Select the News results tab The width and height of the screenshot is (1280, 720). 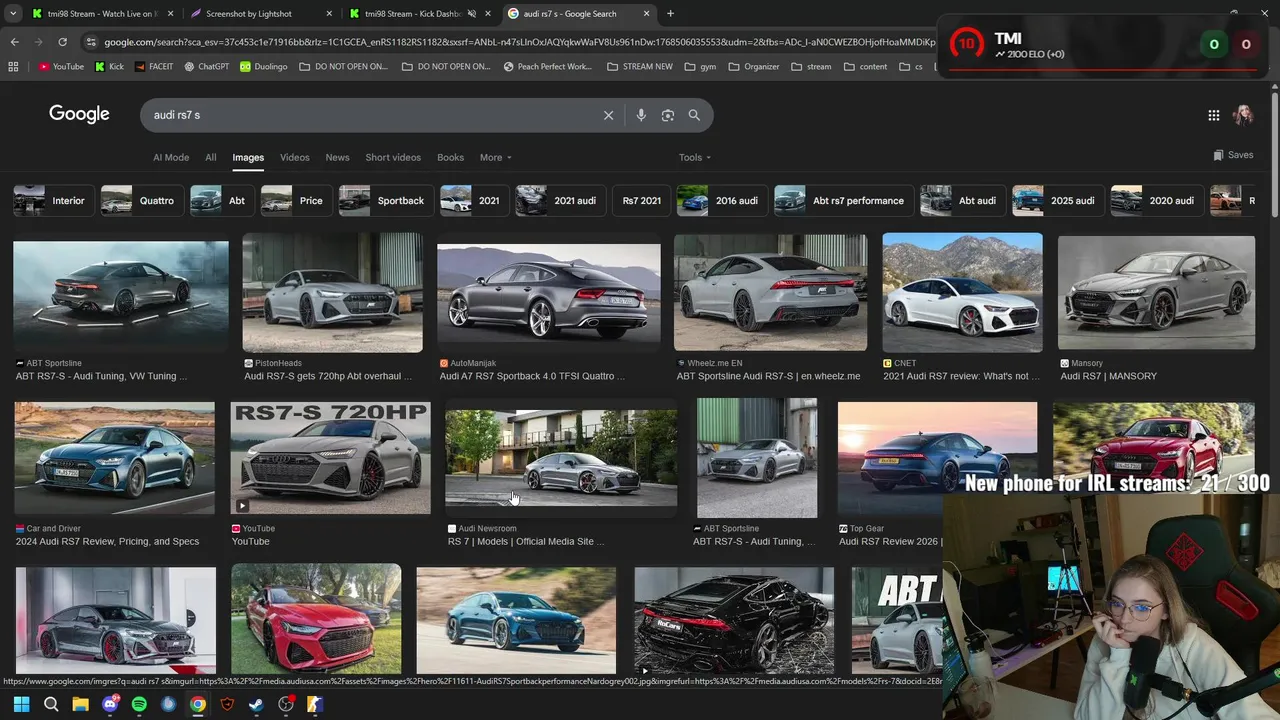(337, 157)
